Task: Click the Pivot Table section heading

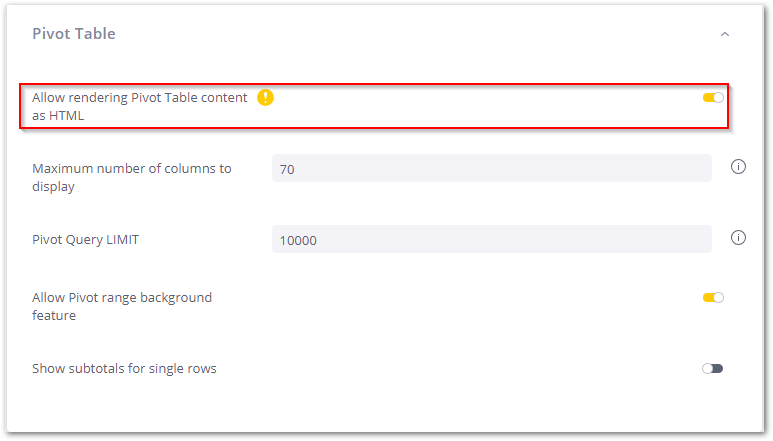Action: 74,34
